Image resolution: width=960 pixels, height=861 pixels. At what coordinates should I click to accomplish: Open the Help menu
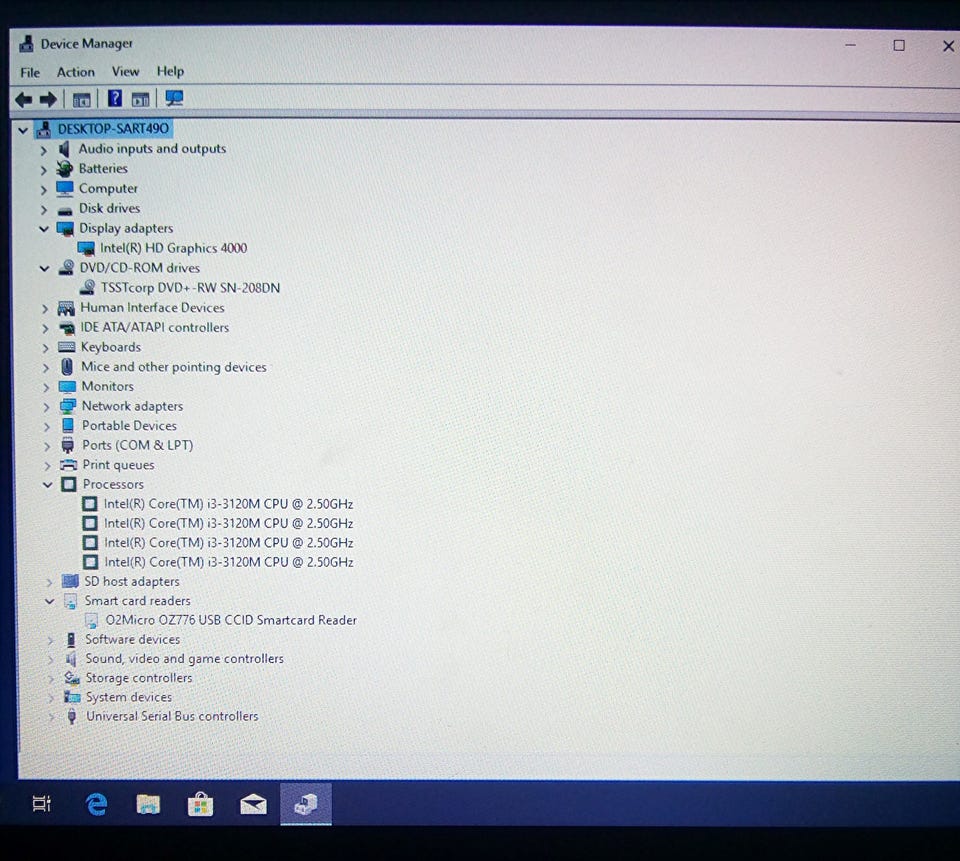click(x=170, y=71)
